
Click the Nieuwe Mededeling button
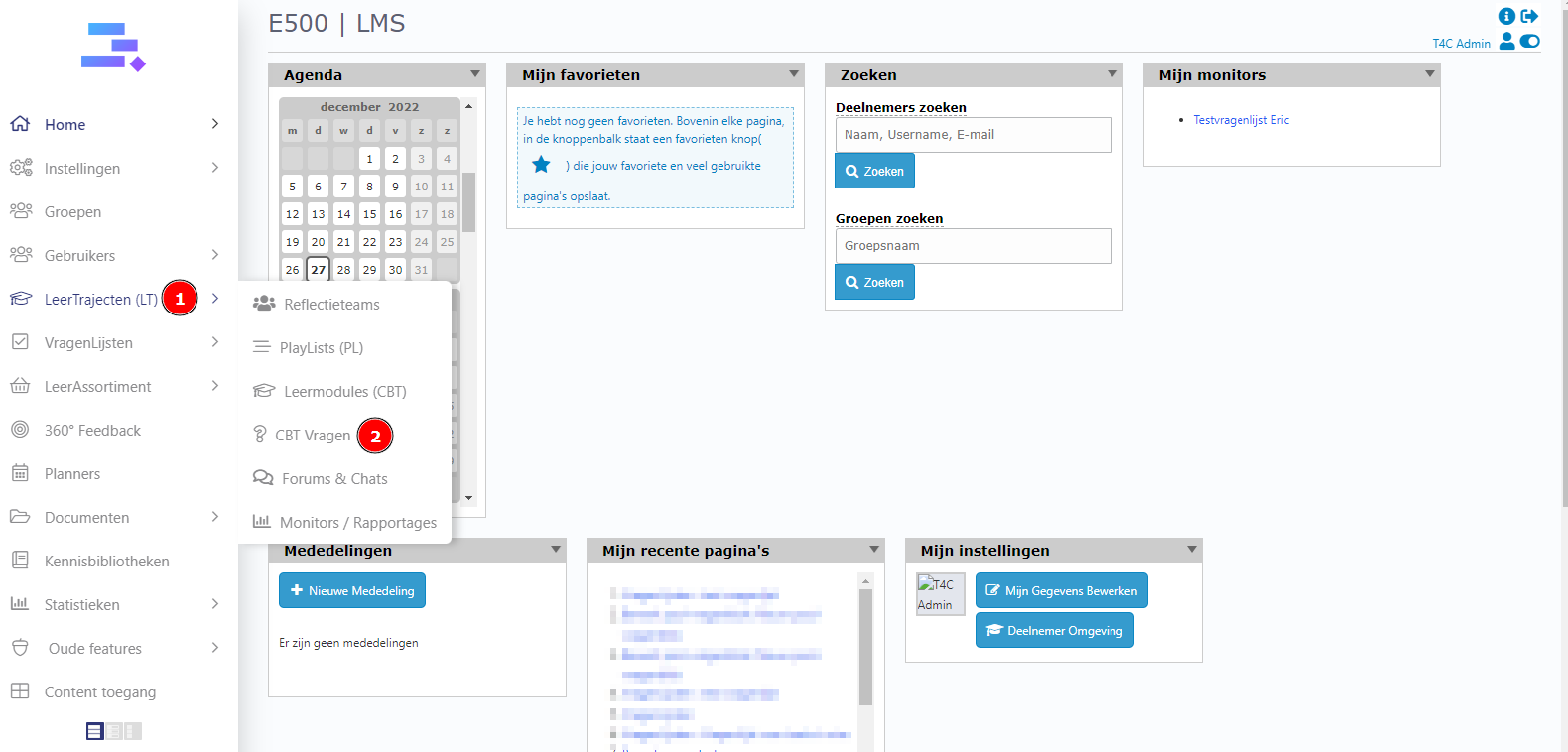tap(352, 590)
